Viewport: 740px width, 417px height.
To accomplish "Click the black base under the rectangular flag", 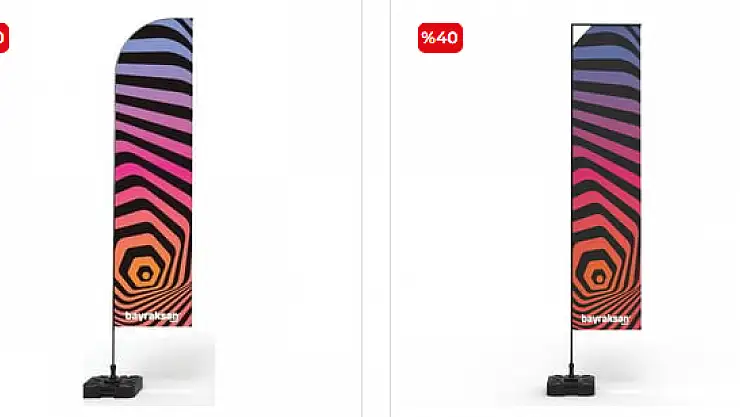I will pyautogui.click(x=571, y=384).
